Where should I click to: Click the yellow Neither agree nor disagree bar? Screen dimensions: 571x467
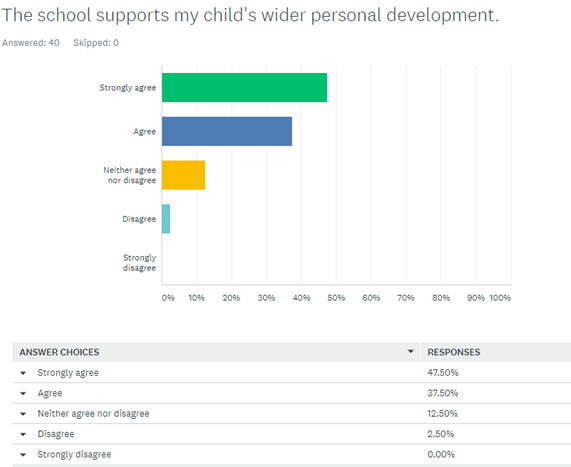tap(184, 175)
